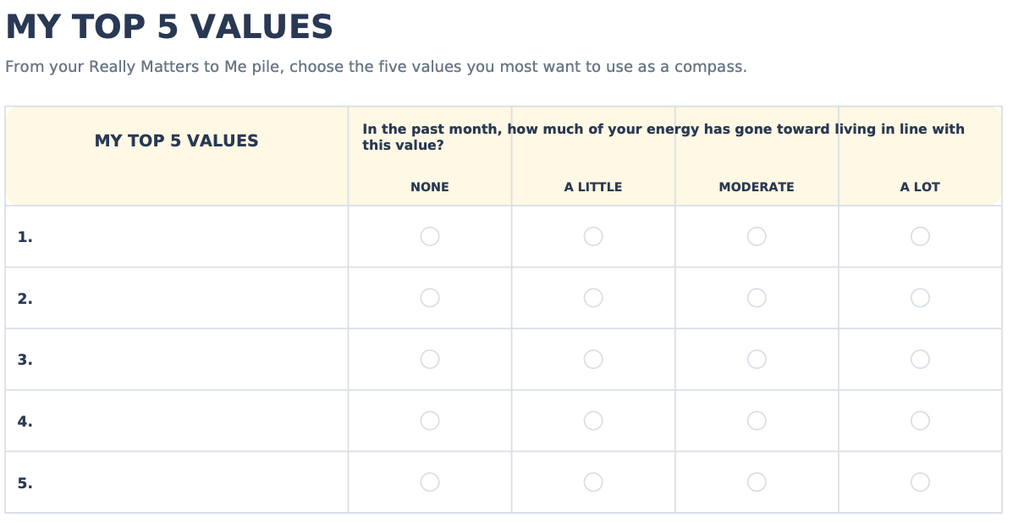Mark NONE for value 3

(x=429, y=359)
